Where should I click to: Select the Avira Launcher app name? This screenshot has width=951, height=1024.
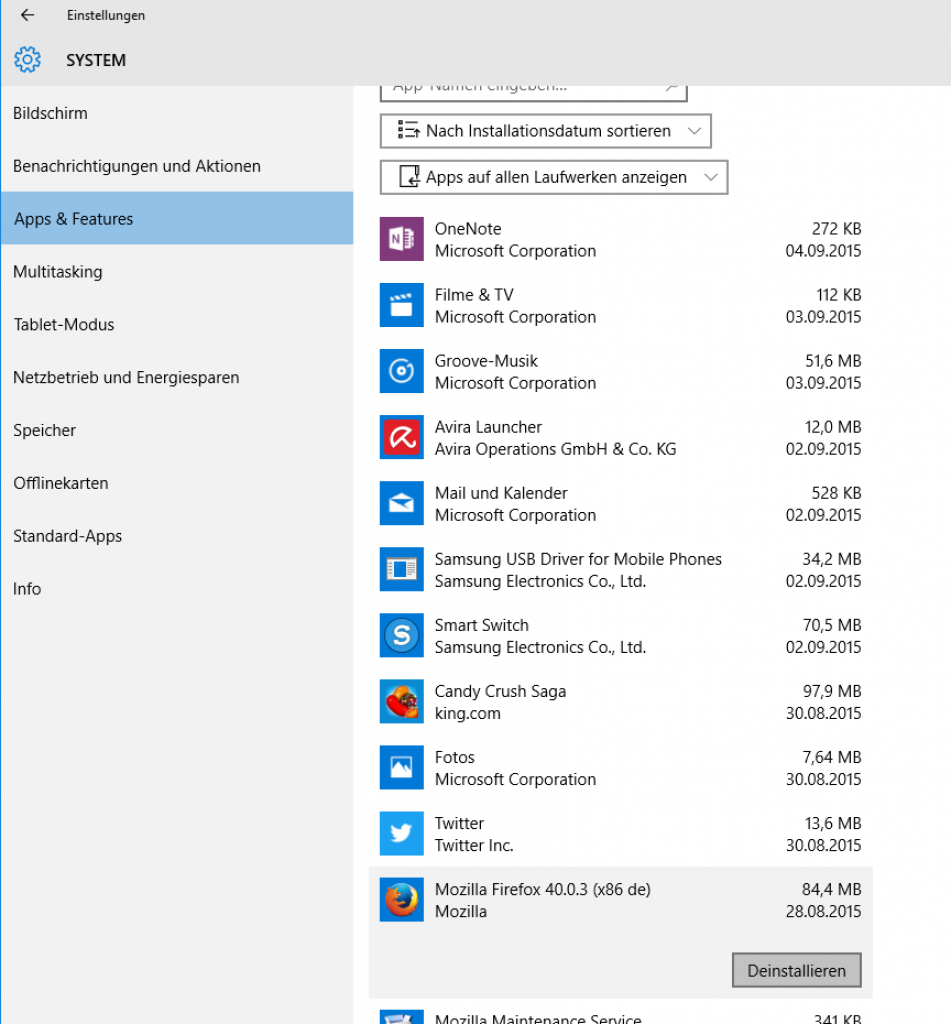pyautogui.click(x=488, y=426)
